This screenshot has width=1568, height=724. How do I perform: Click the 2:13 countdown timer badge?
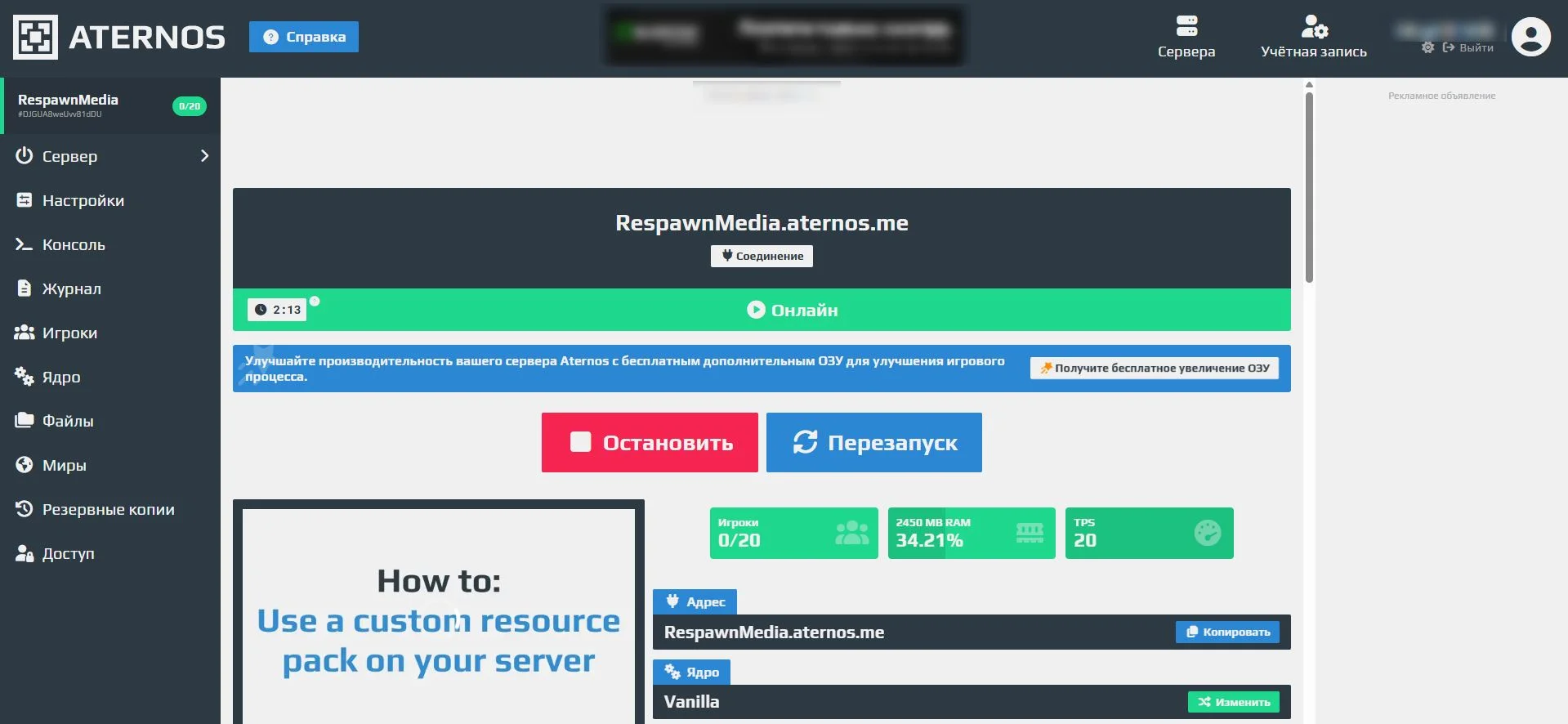pyautogui.click(x=277, y=310)
